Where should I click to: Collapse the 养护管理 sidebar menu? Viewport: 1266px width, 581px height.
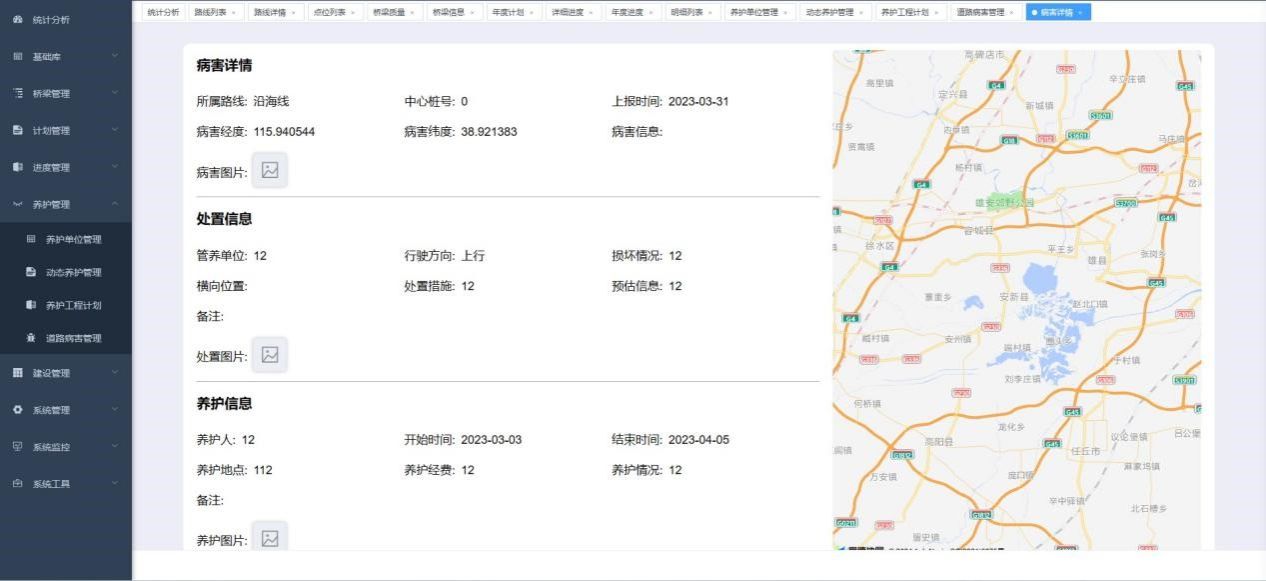click(65, 204)
